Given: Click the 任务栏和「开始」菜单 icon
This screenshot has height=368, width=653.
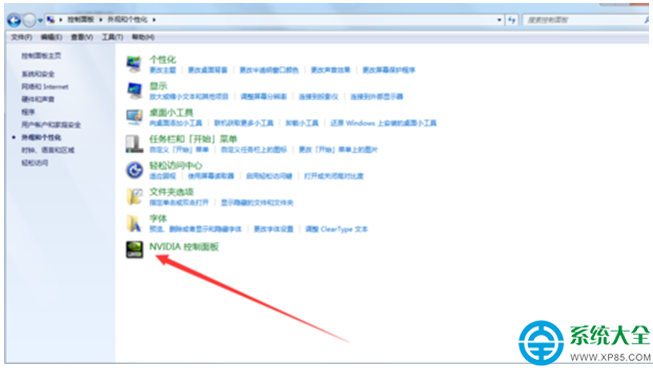Looking at the screenshot, I should click(x=135, y=144).
